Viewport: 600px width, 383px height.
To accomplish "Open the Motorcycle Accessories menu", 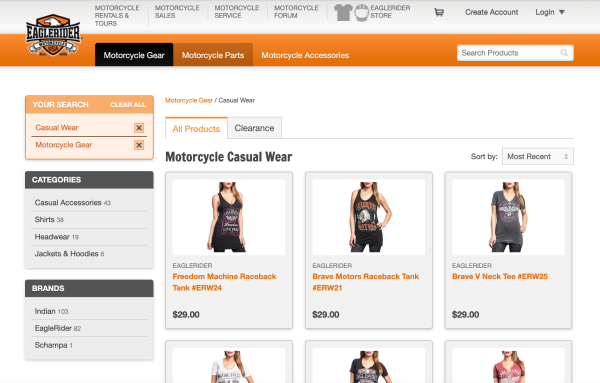I will [x=305, y=55].
